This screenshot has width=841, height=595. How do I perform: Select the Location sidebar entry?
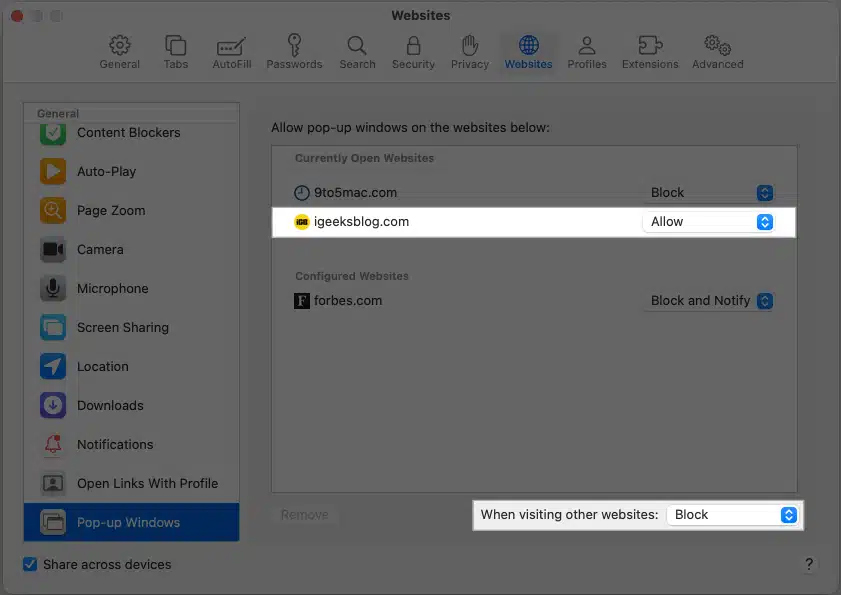coord(102,367)
